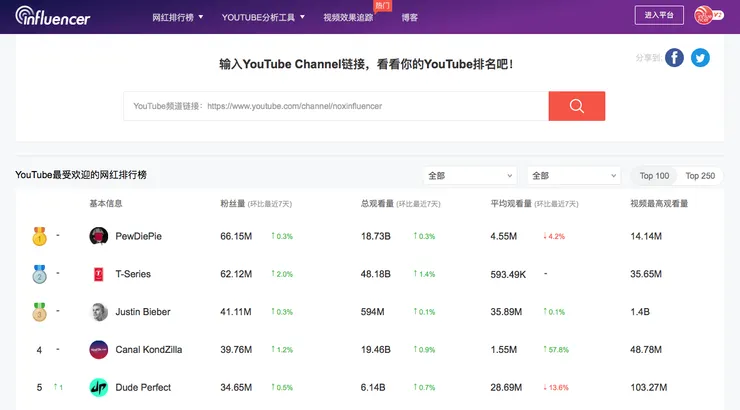
Task: Open 视频效果追踪 menu item
Action: pos(348,17)
